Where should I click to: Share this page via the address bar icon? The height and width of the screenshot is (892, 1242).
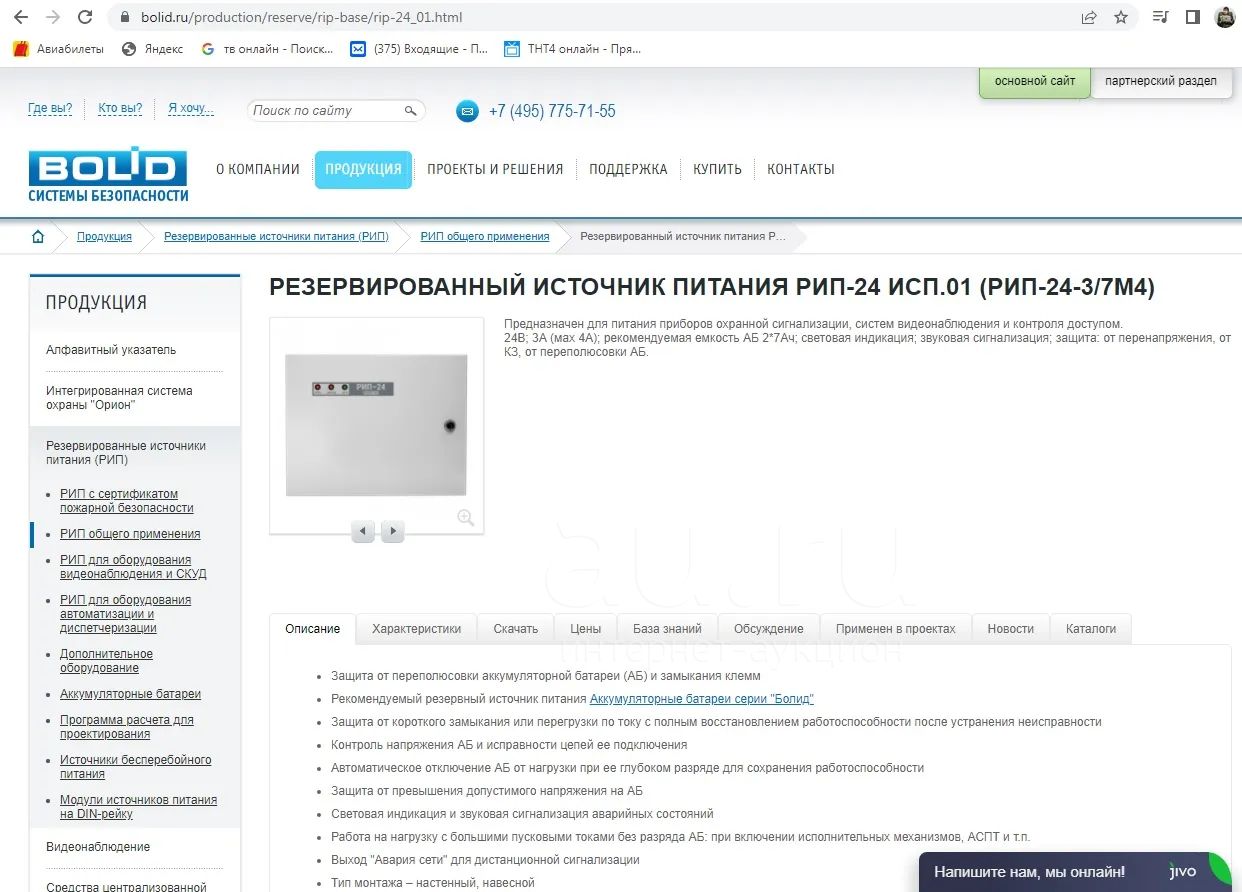tap(1089, 17)
